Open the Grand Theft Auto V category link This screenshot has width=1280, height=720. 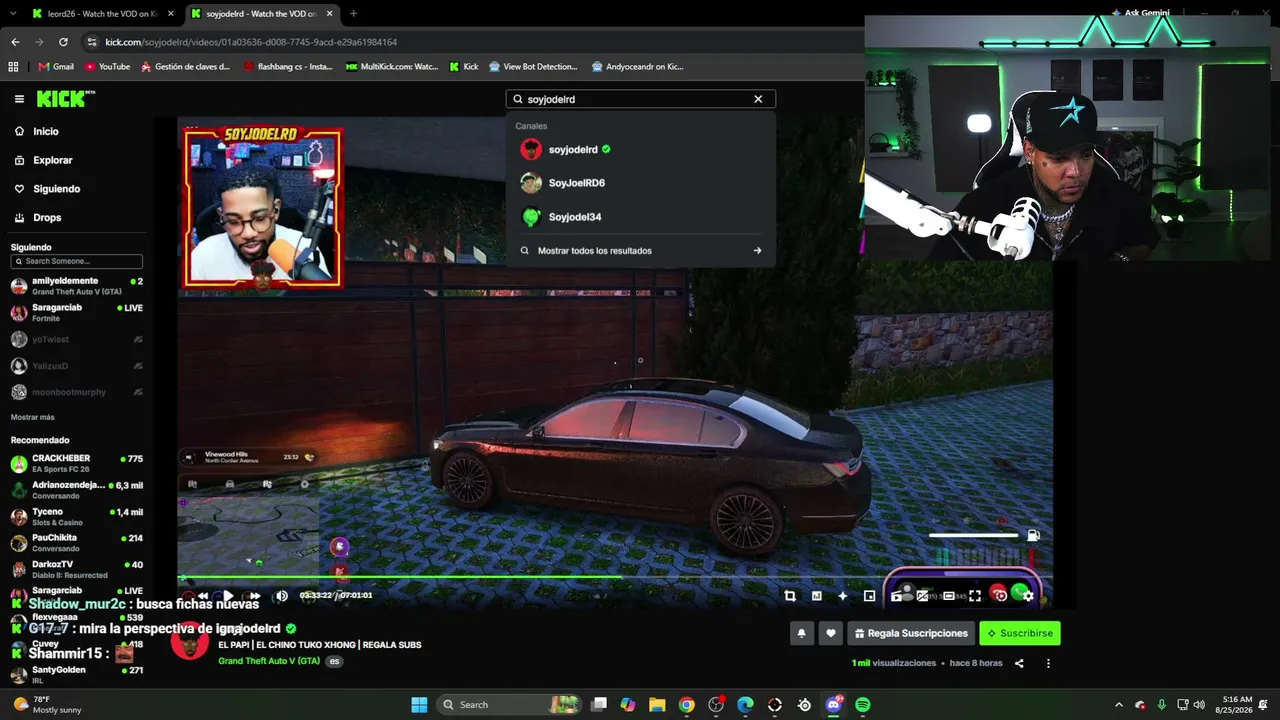(x=269, y=661)
